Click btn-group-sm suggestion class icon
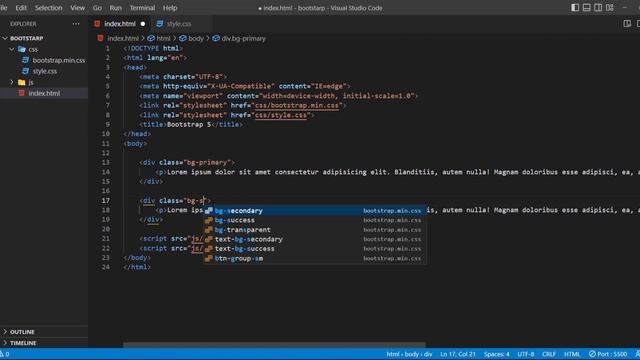 (x=209, y=258)
